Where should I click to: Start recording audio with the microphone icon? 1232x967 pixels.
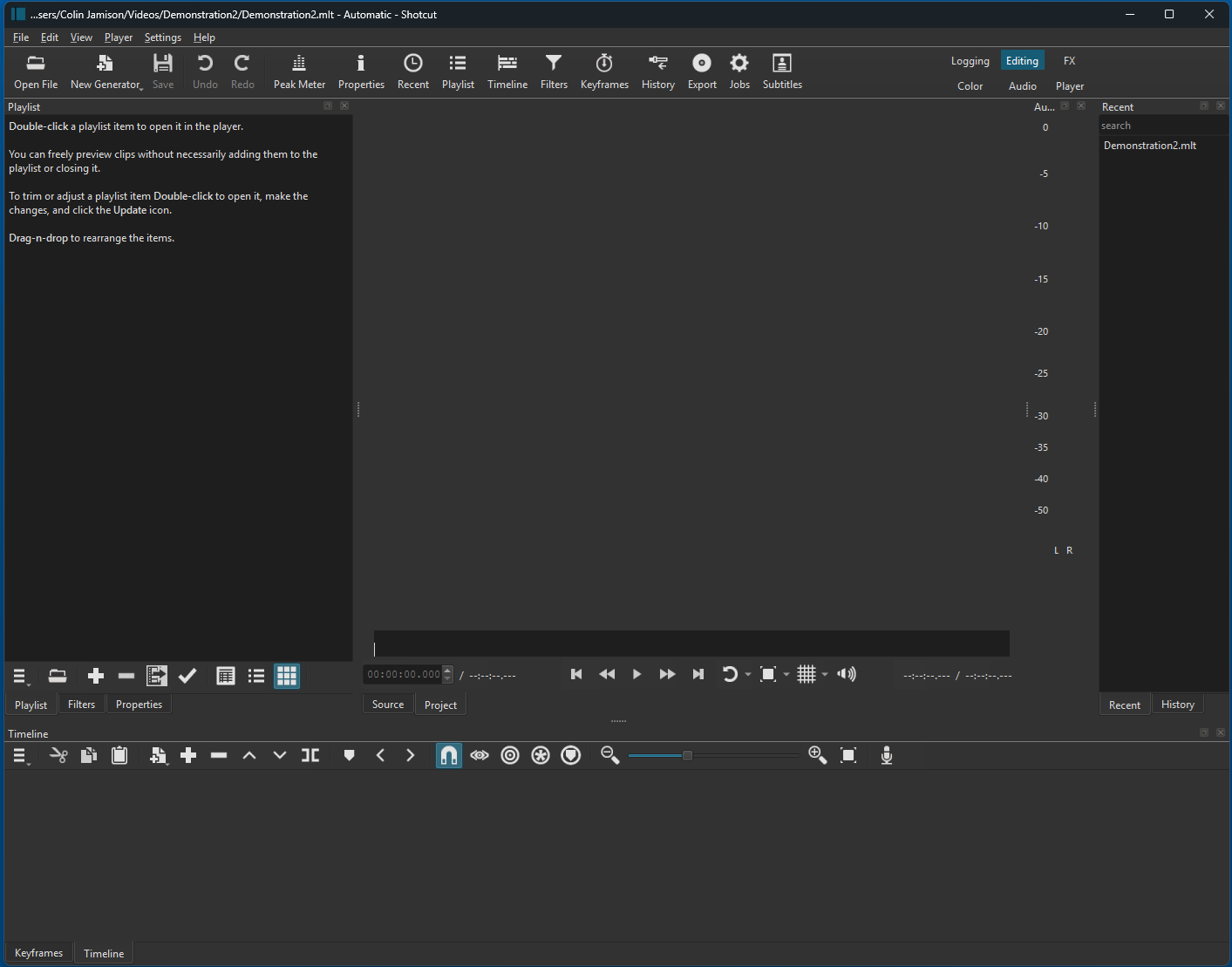(886, 755)
